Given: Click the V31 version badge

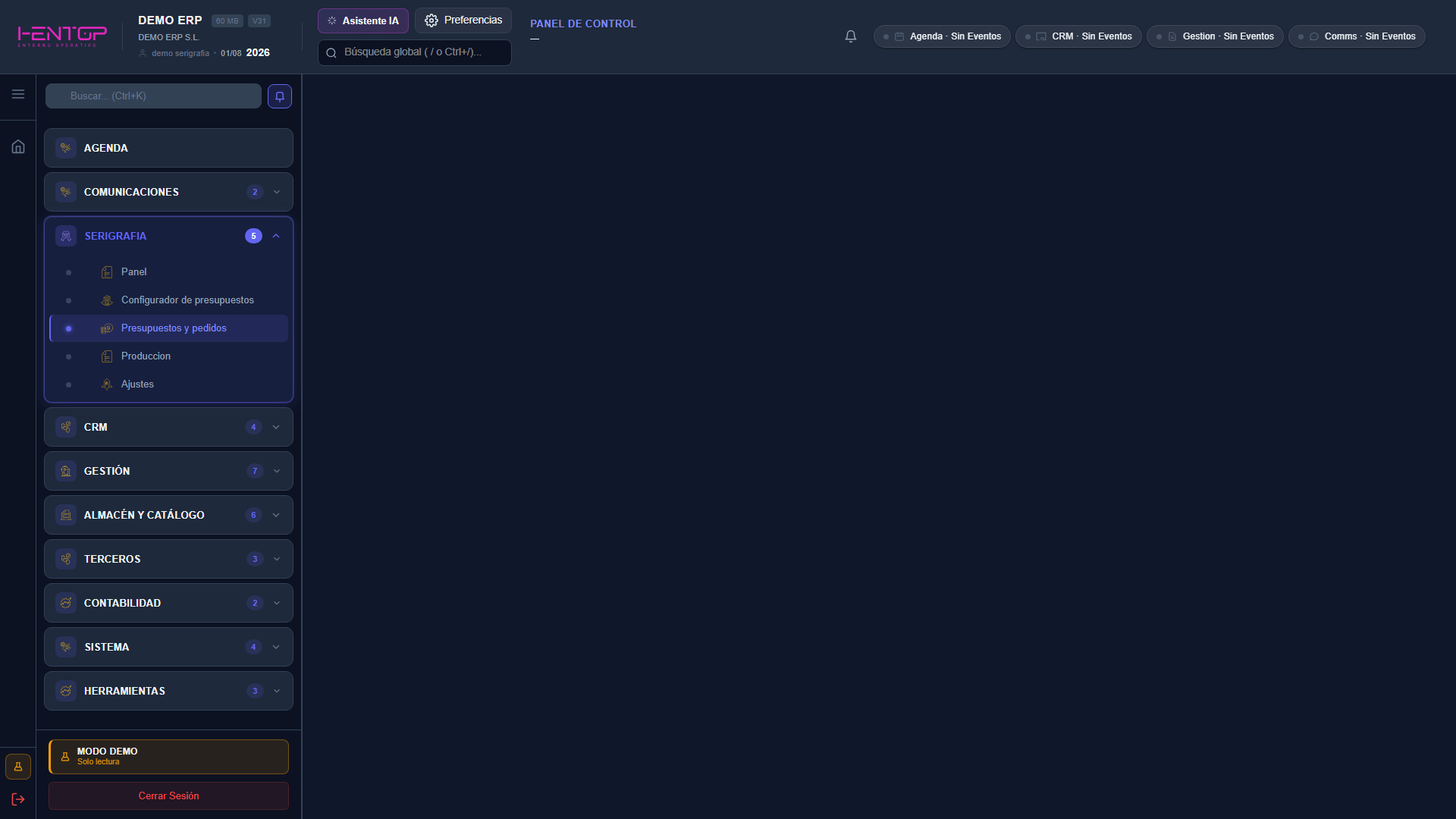Looking at the screenshot, I should pos(259,21).
